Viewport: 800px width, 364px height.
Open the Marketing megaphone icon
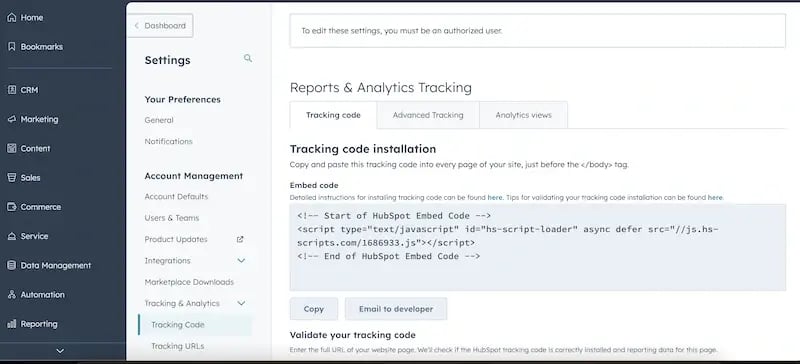(11, 119)
